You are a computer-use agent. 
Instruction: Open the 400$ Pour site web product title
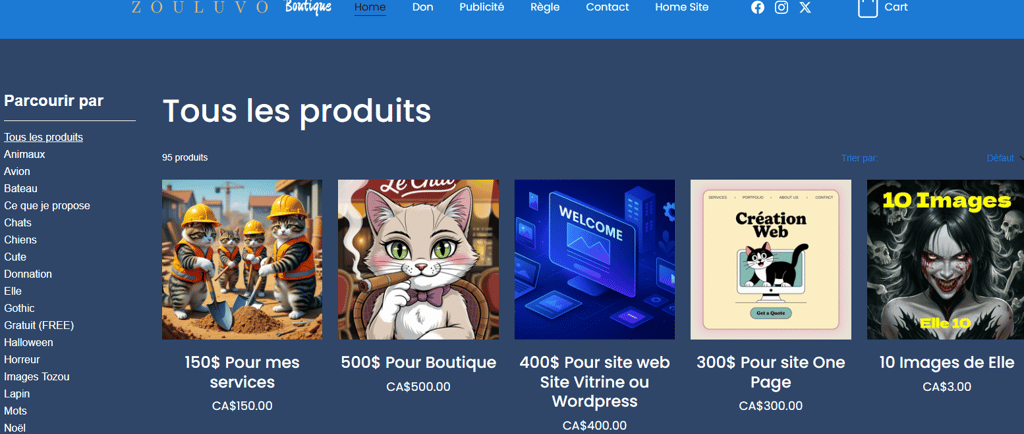click(x=594, y=382)
